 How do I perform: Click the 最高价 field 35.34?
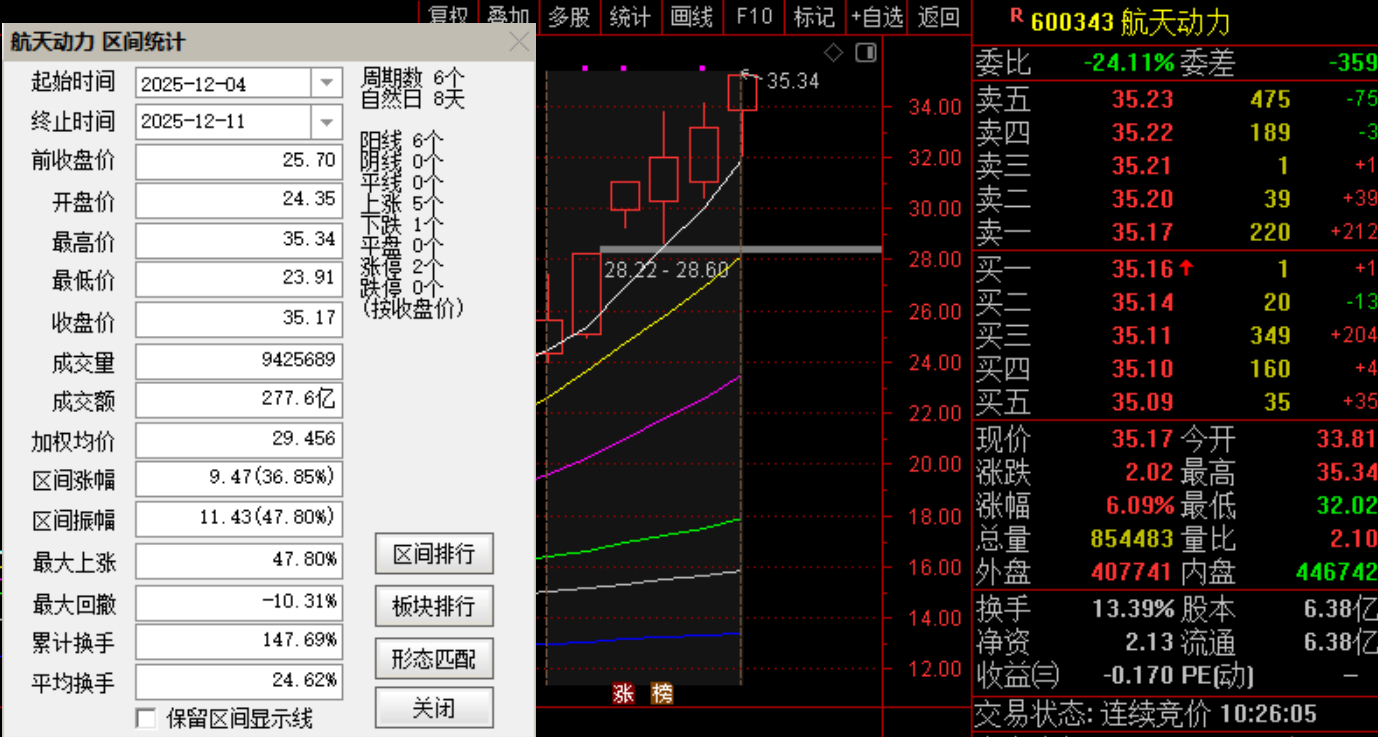click(239, 240)
